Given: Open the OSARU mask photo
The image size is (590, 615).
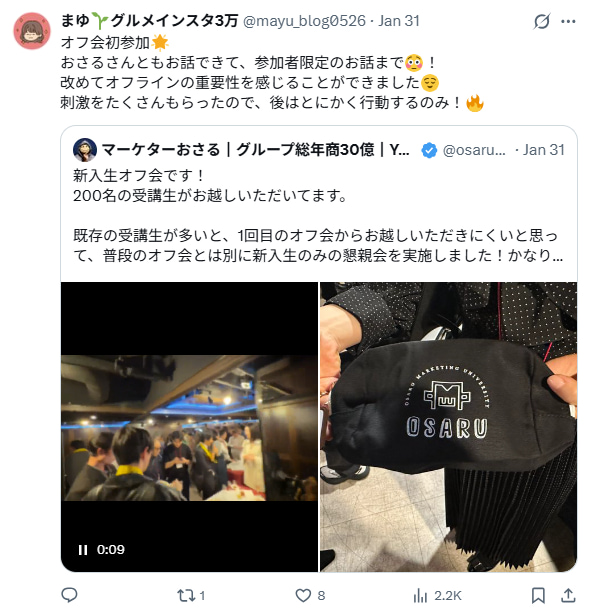Looking at the screenshot, I should pyautogui.click(x=448, y=427).
